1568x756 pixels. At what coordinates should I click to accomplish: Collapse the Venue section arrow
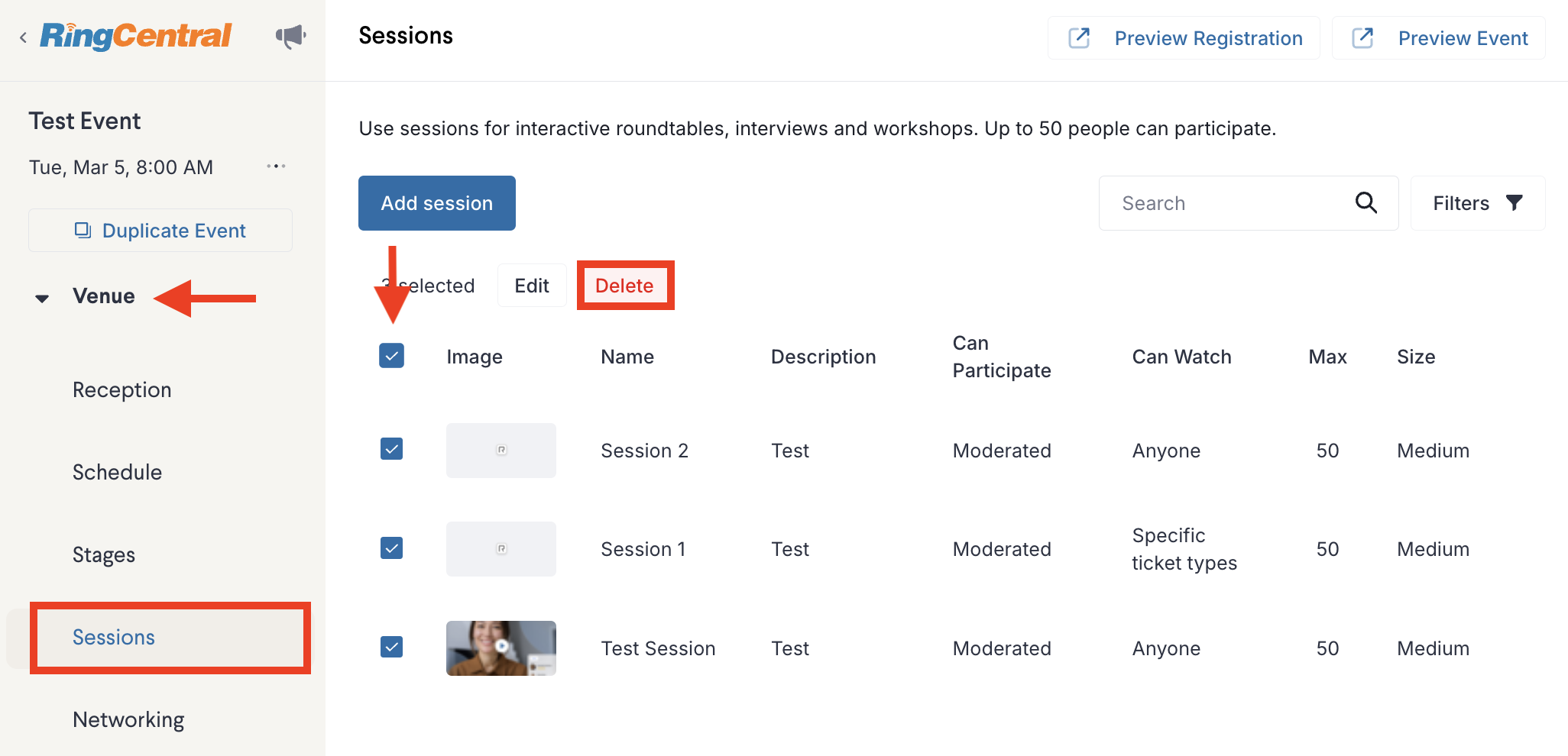pyautogui.click(x=42, y=298)
